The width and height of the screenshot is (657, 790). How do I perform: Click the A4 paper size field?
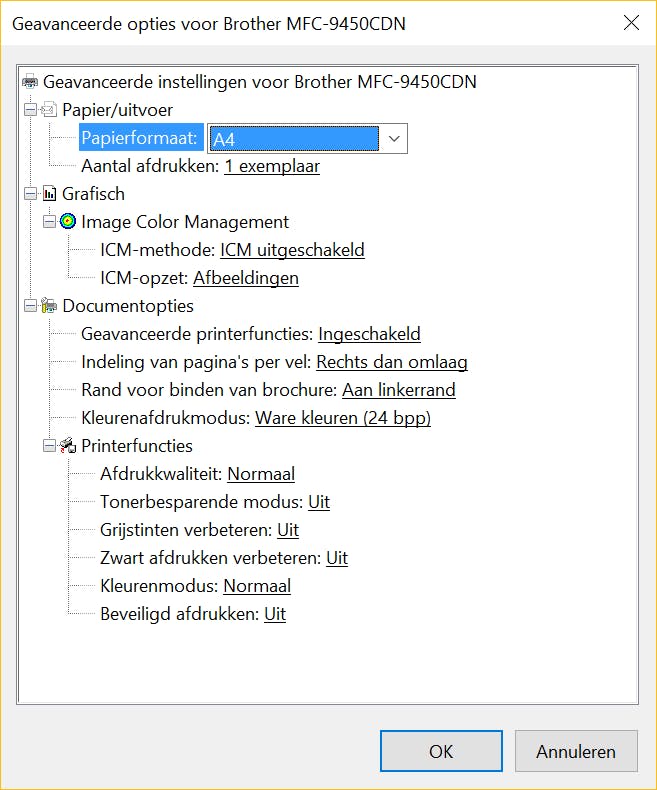(294, 139)
